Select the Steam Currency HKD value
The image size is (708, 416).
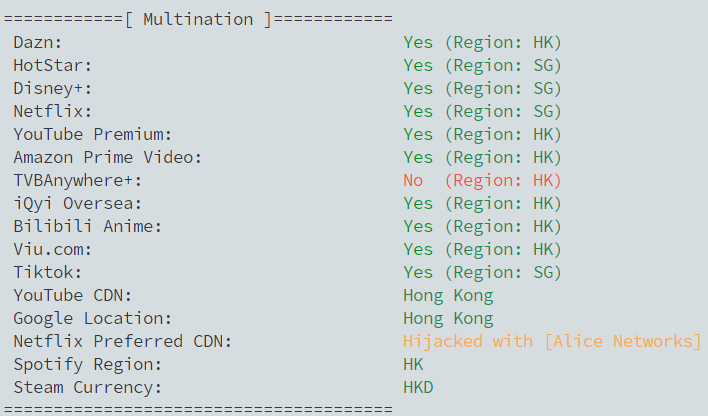418,388
